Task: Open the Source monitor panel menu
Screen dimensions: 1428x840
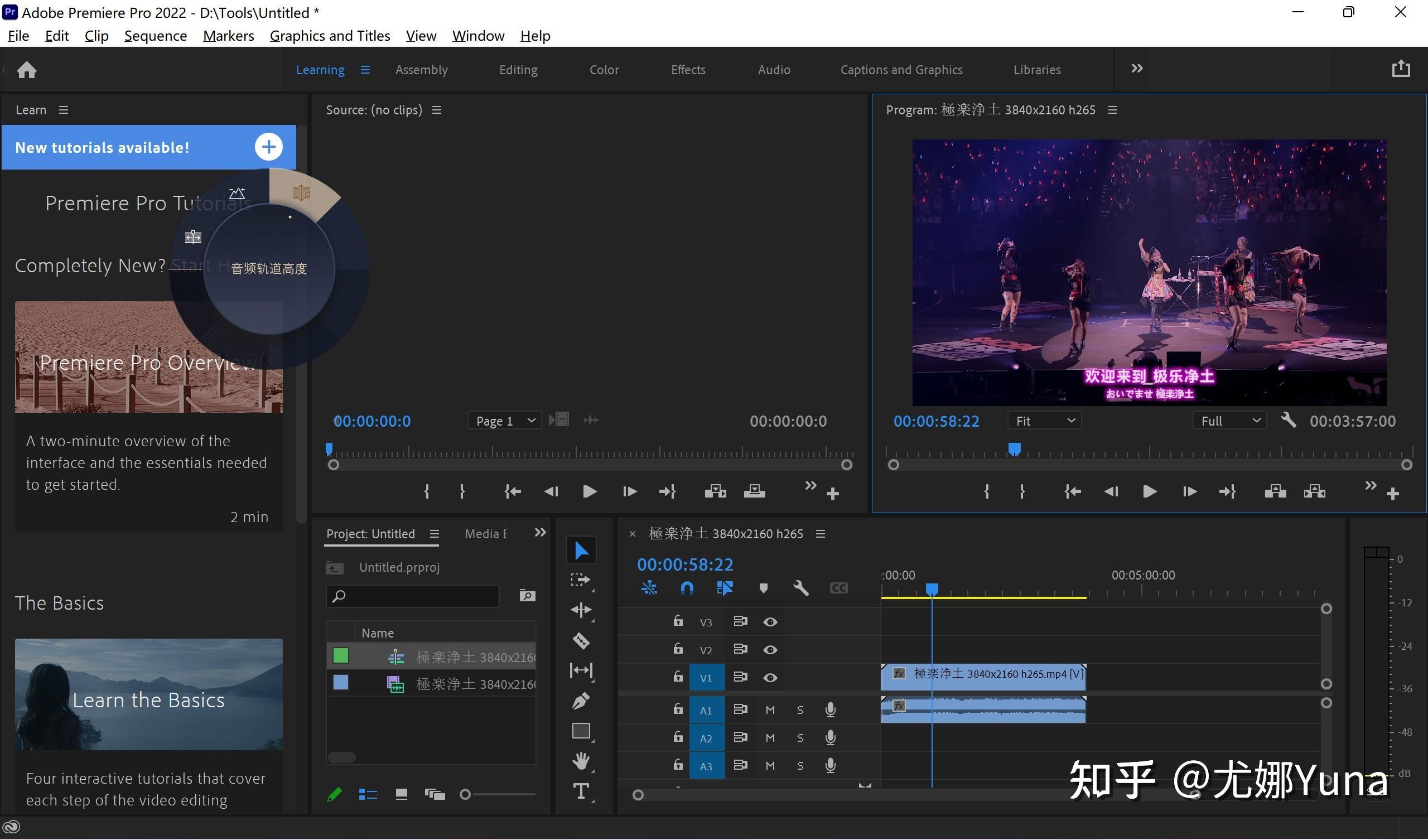Action: [436, 110]
